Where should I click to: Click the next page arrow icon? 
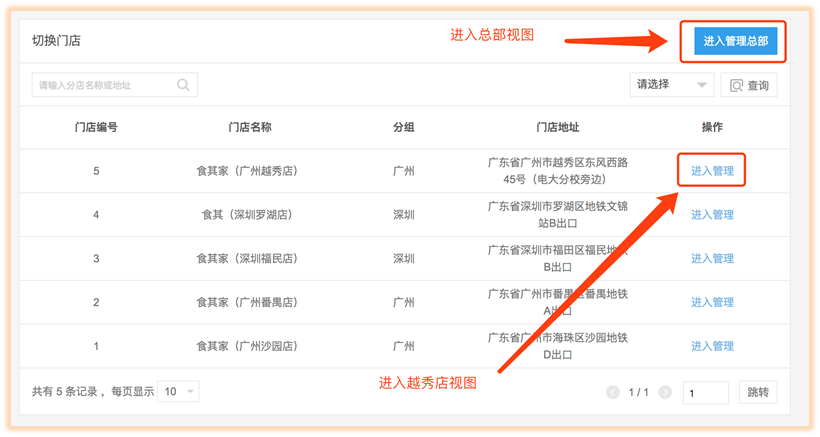click(x=665, y=393)
